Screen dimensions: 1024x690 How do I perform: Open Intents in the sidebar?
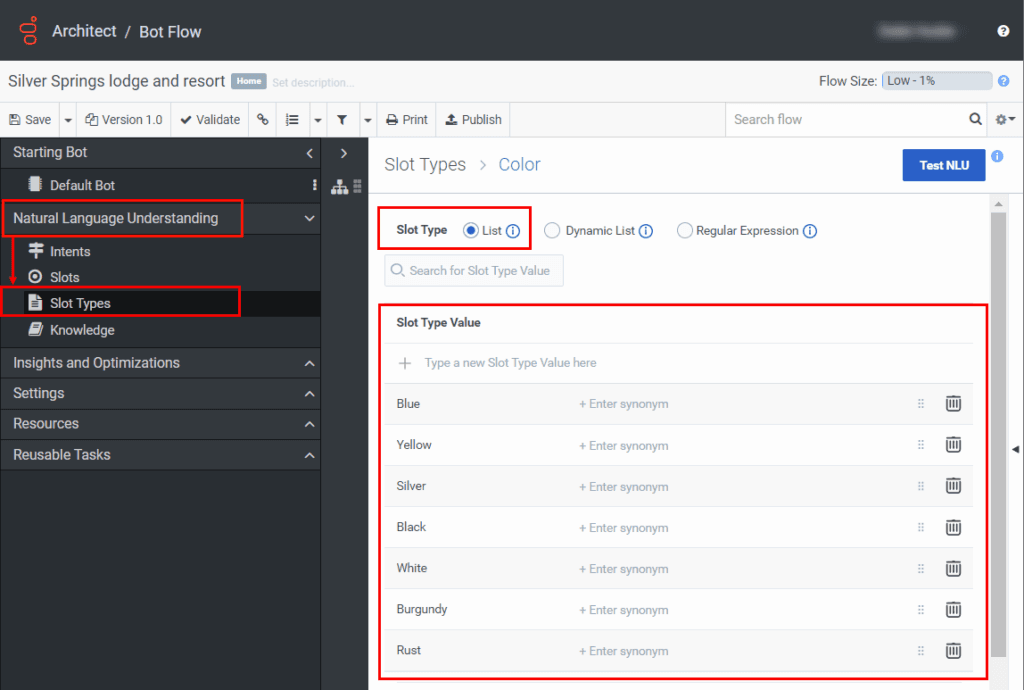tap(70, 251)
